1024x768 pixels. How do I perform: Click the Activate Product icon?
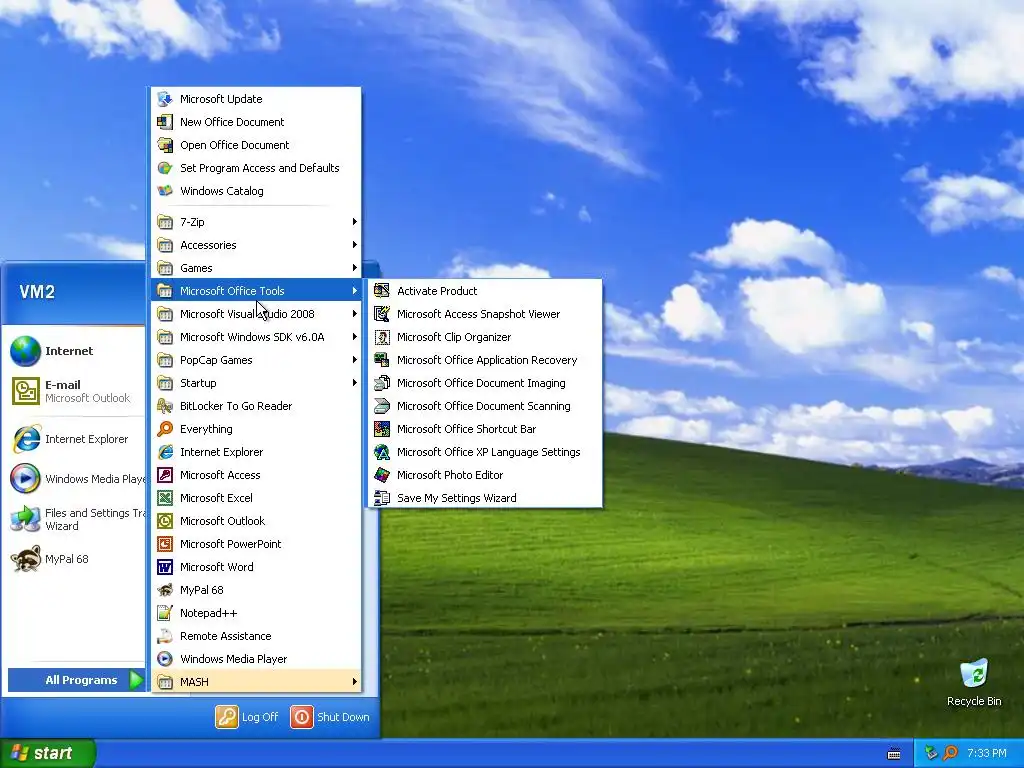382,291
